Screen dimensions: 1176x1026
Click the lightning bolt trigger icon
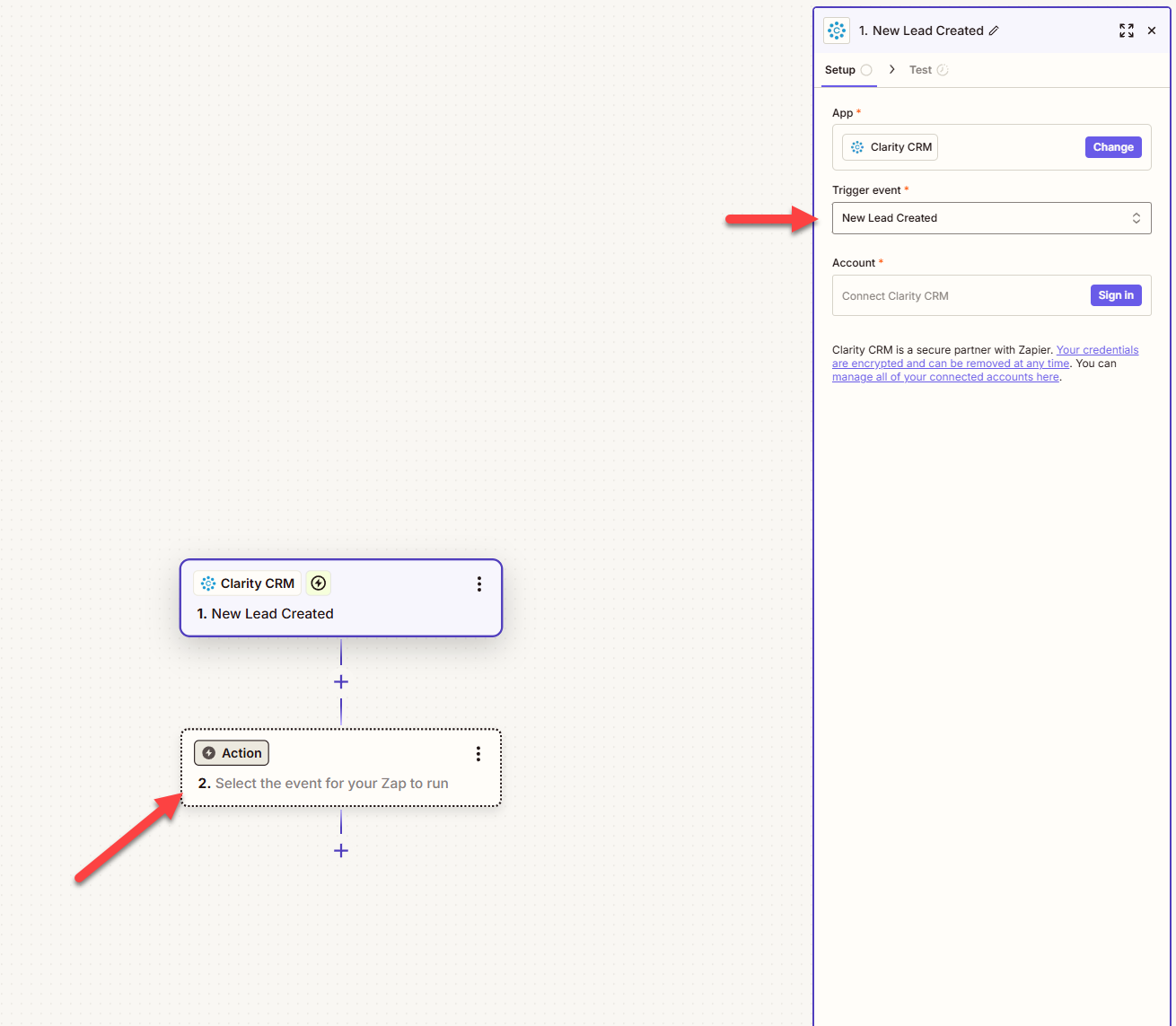(318, 583)
